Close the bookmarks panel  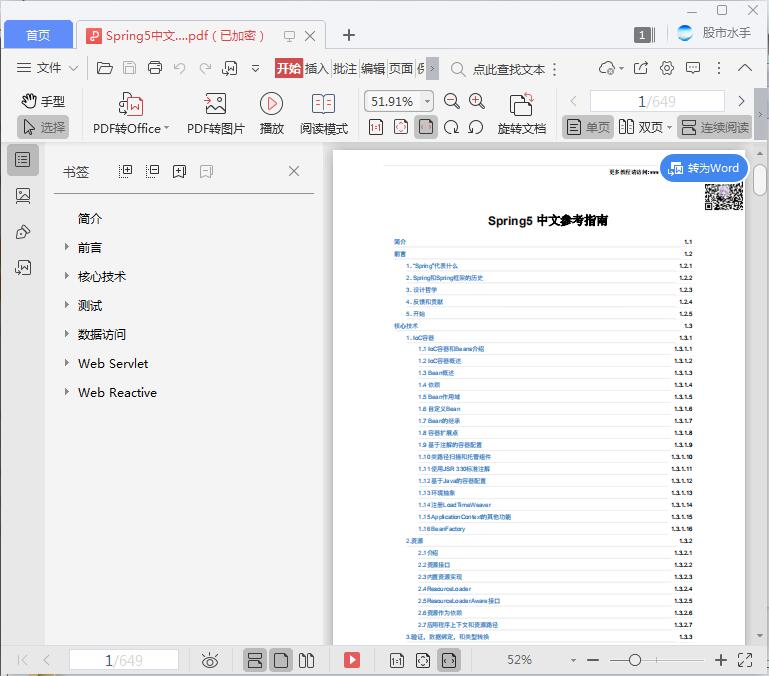pos(294,171)
